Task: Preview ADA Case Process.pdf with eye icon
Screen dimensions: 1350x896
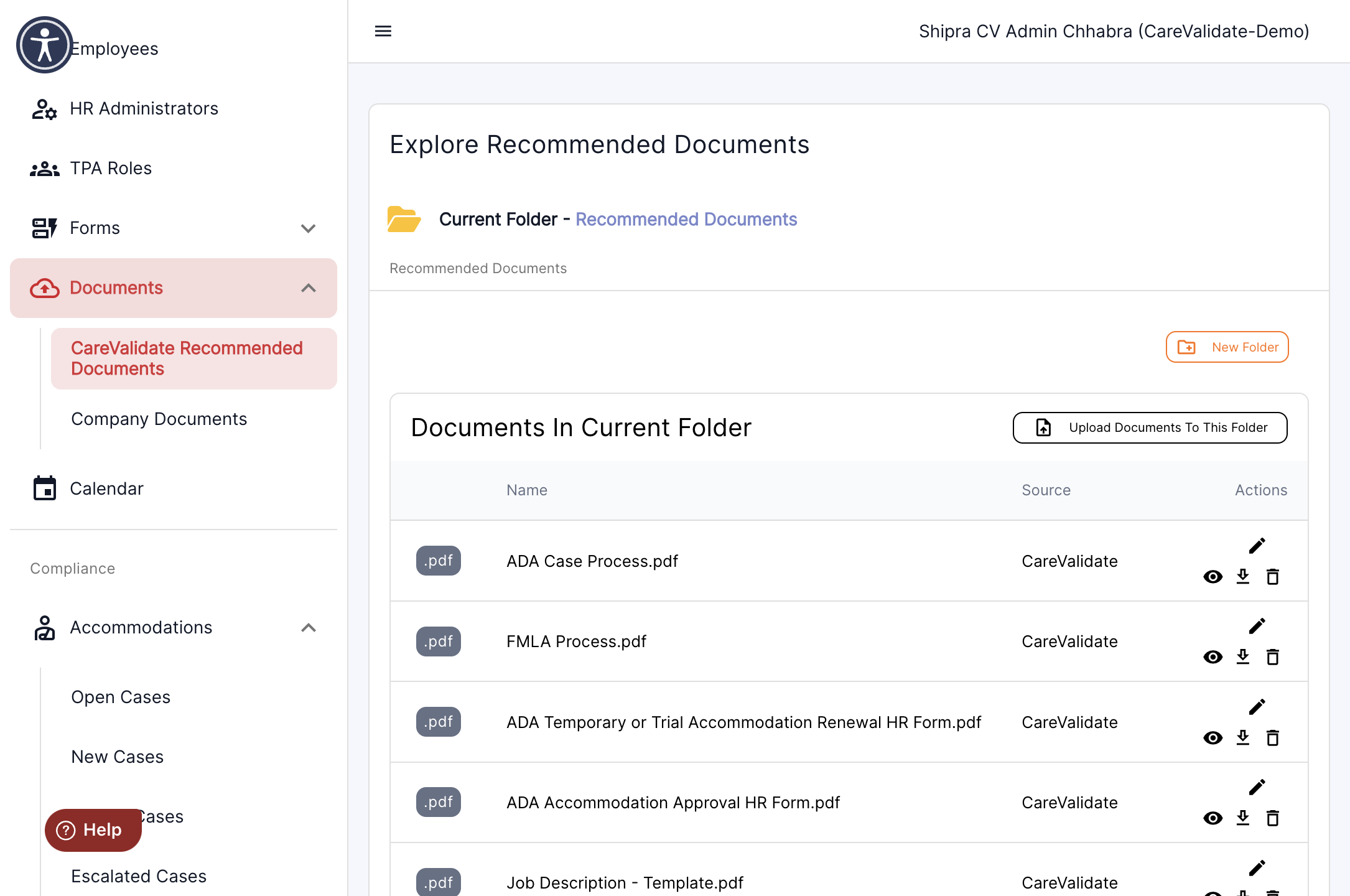Action: point(1213,577)
